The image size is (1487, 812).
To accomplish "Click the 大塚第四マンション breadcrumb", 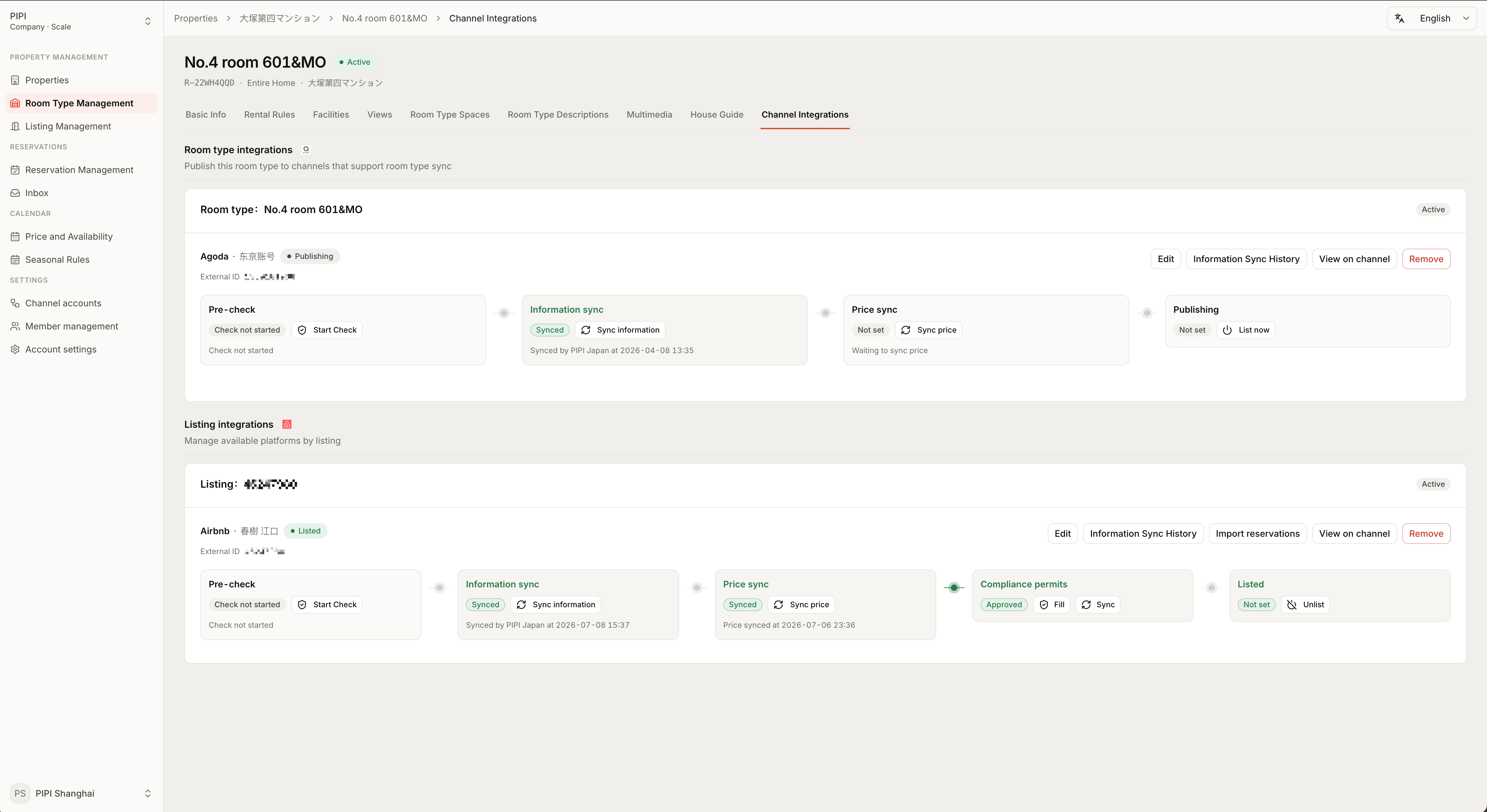I will coord(279,19).
